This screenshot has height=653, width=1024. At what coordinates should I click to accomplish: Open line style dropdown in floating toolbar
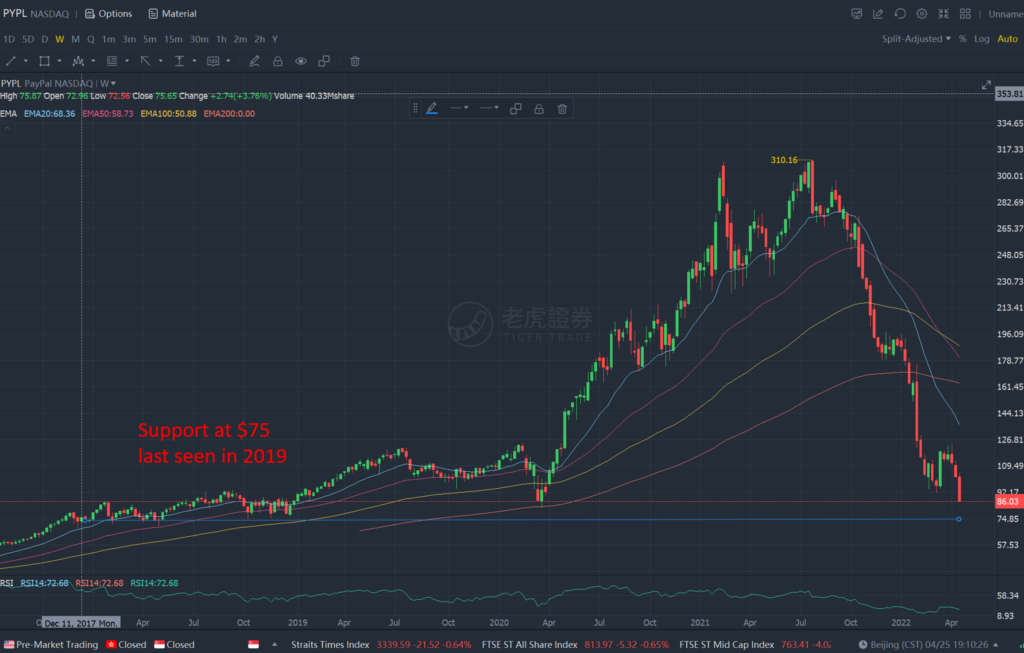point(459,108)
